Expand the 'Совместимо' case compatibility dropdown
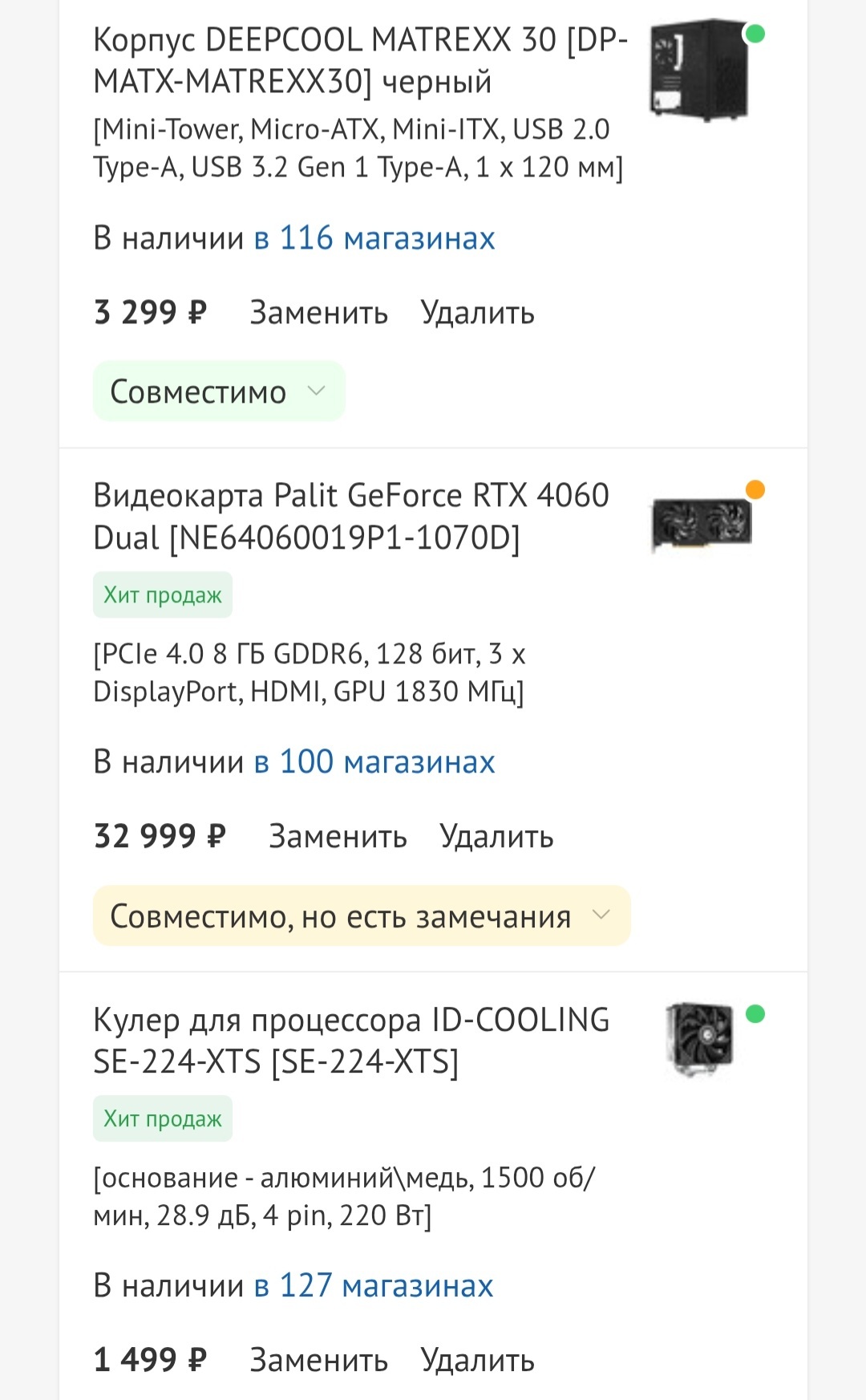Screen dimensions: 866x1400 click(198, 392)
